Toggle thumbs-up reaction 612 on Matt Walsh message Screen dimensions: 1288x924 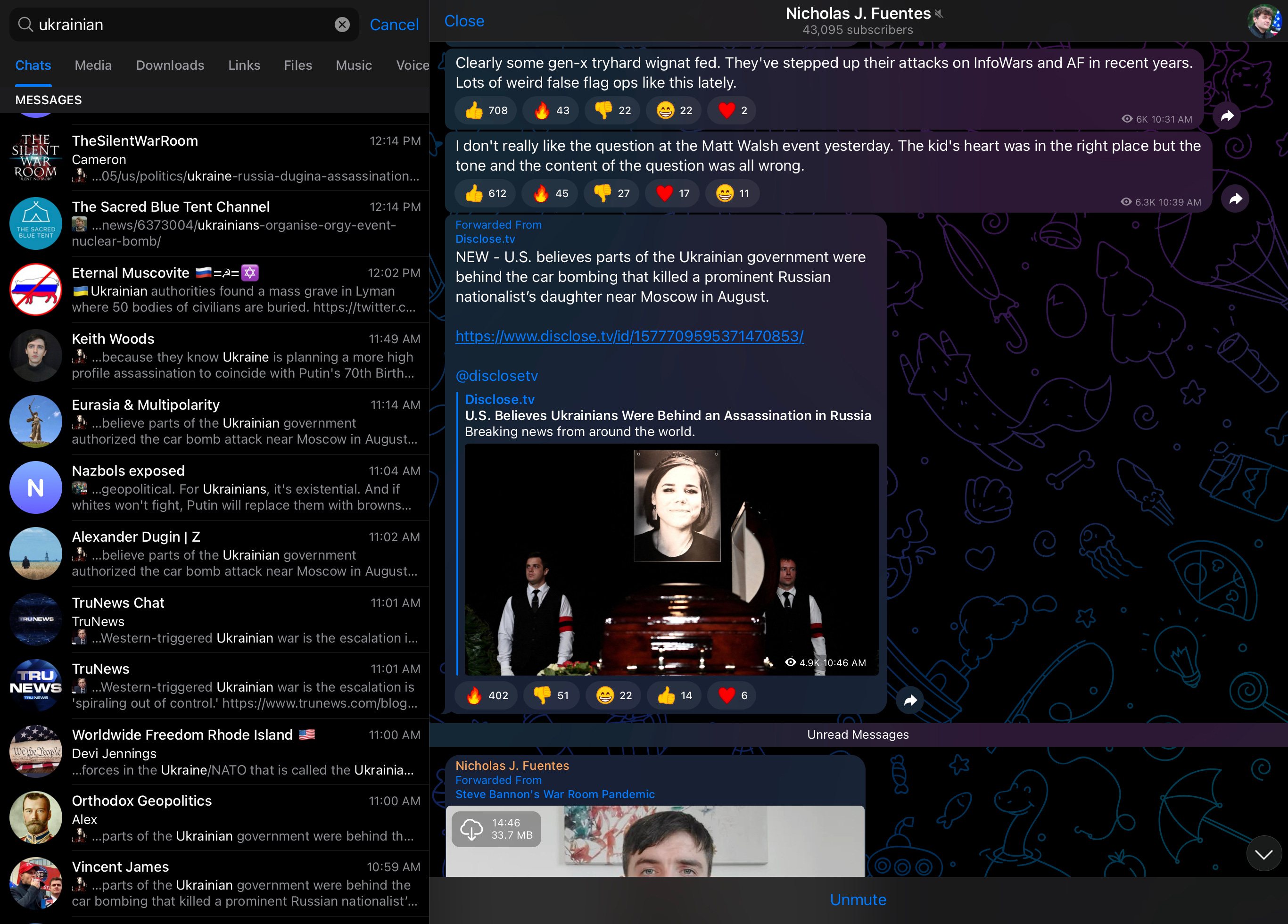point(485,193)
